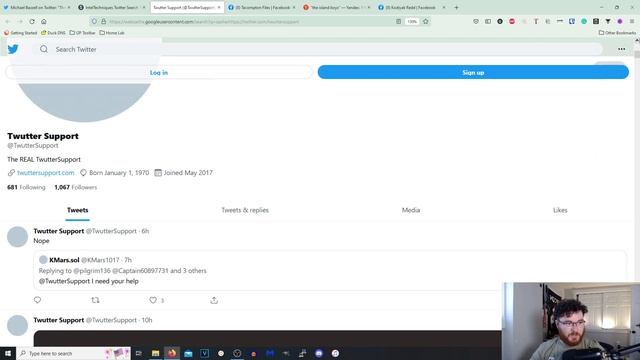The image size is (640, 360).
Task: Click the Windows taskbar search box
Action: click(x=73, y=353)
